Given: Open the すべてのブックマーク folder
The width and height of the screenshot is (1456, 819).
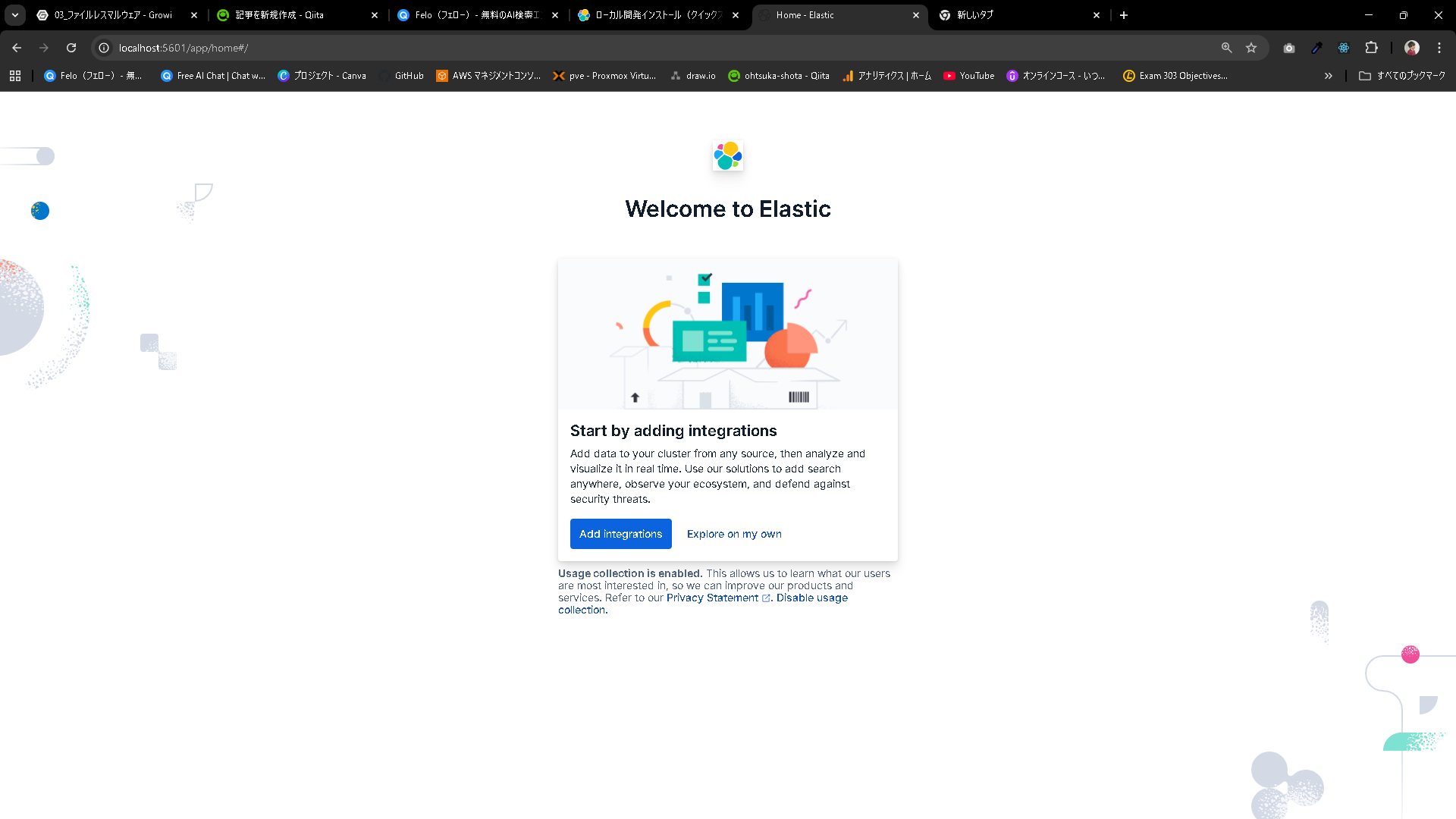Looking at the screenshot, I should point(1402,76).
